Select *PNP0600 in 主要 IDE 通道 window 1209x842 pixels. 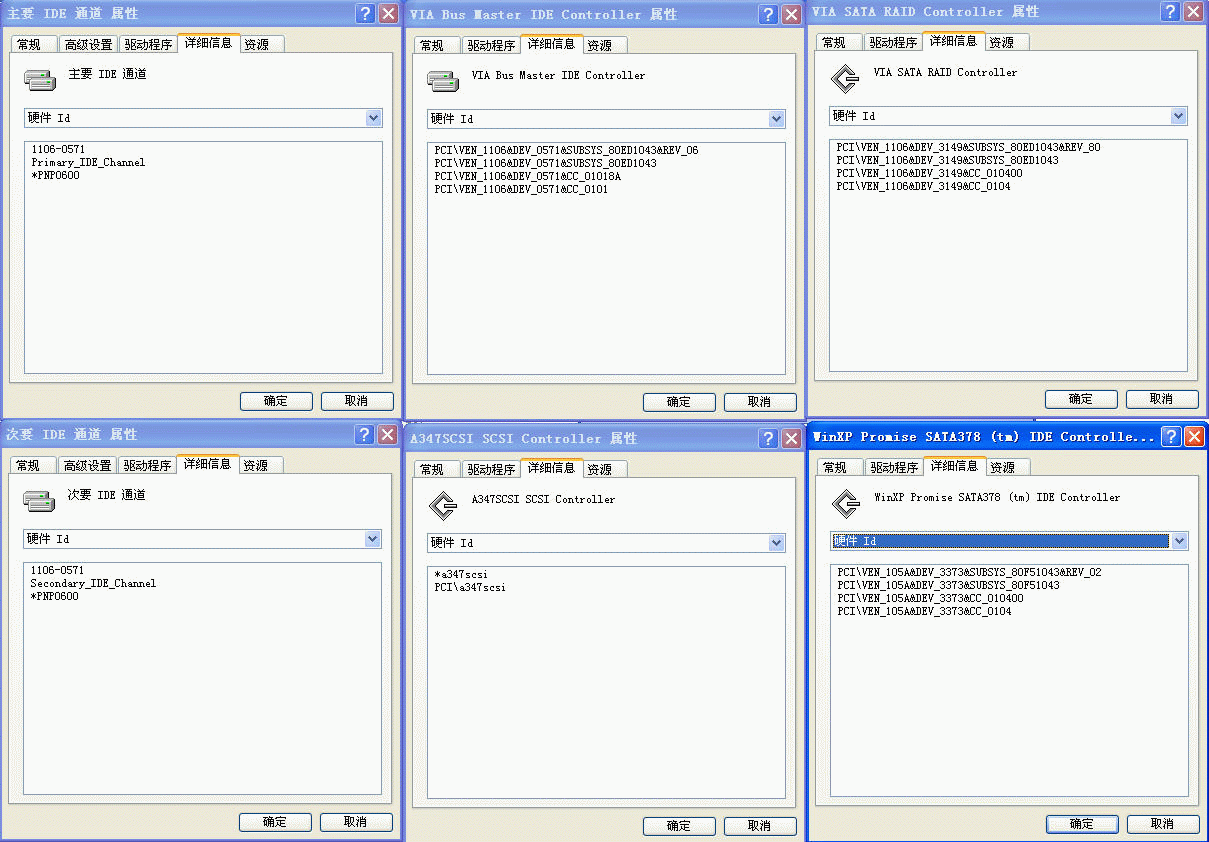[x=55, y=176]
